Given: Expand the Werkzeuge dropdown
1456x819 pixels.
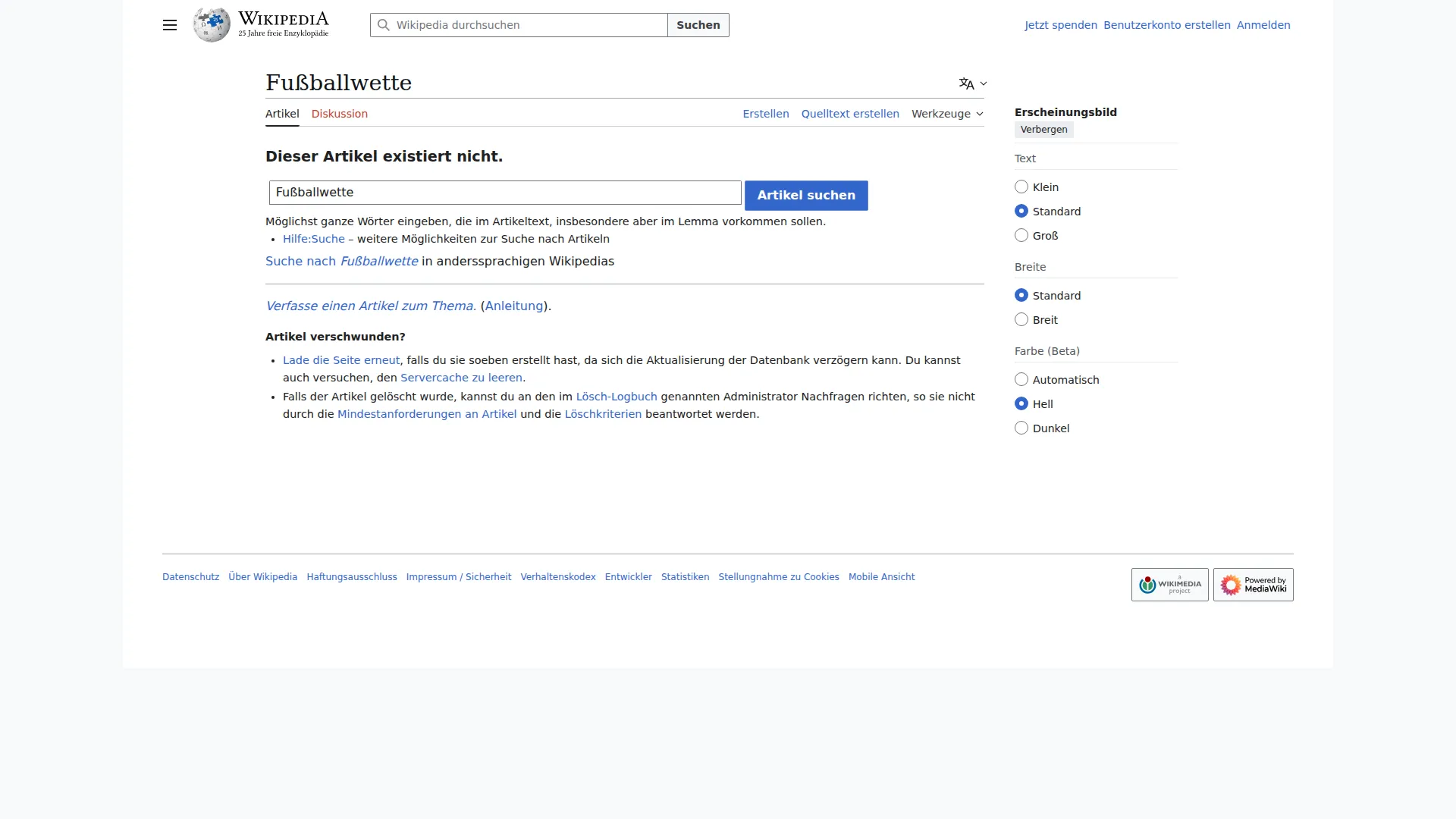Looking at the screenshot, I should [947, 114].
